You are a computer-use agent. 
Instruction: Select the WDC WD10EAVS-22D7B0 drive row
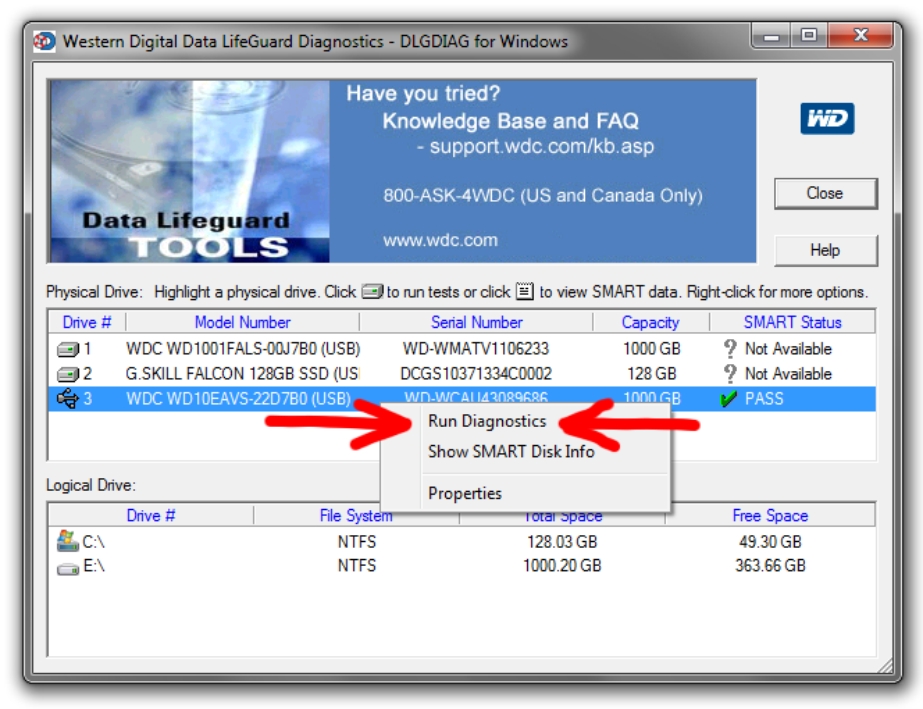[x=462, y=399]
